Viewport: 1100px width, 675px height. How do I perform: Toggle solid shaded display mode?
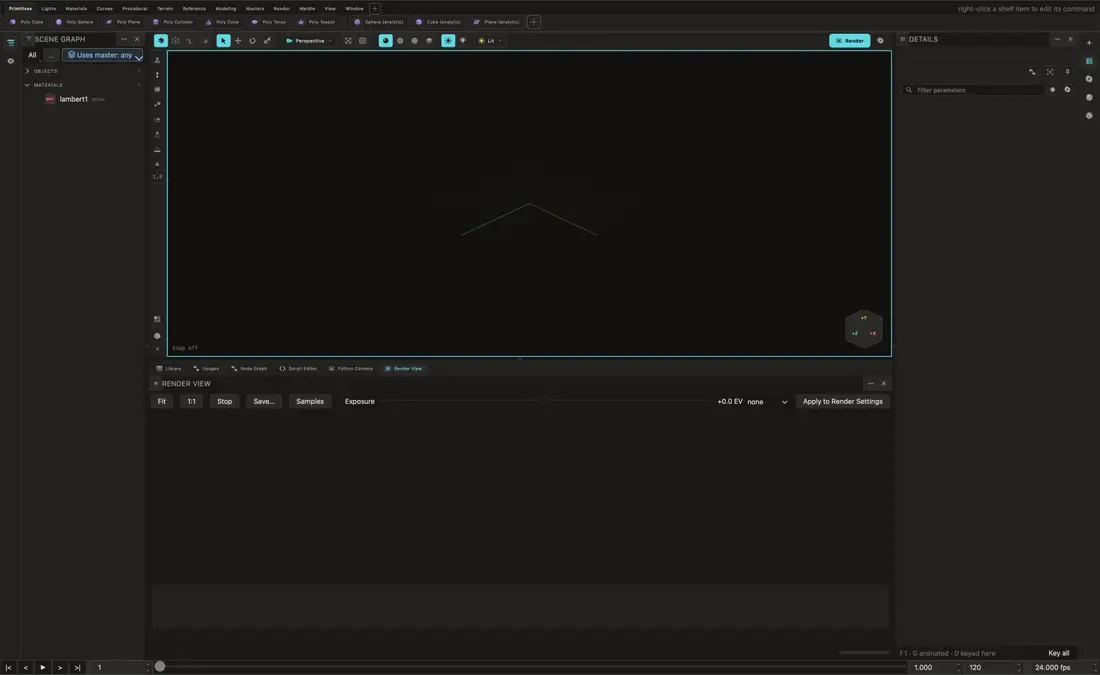click(385, 41)
